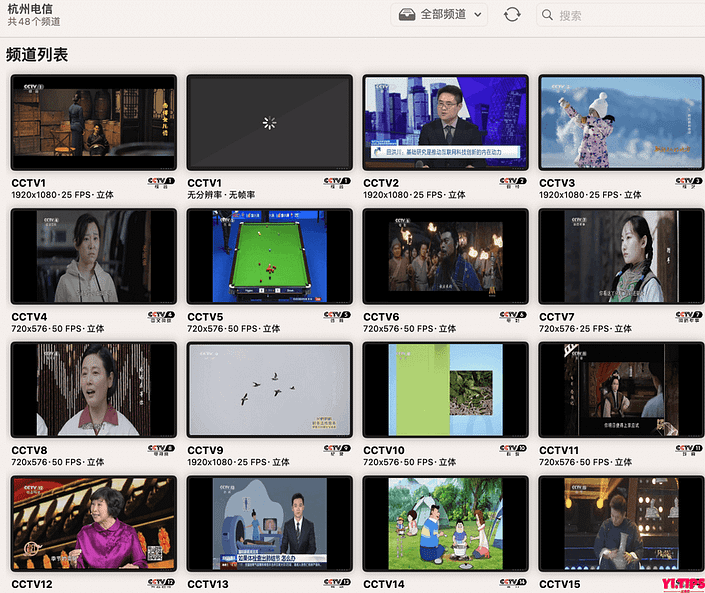Open the CCTV3 snow child thumbnail
The image size is (705, 593).
[621, 122]
